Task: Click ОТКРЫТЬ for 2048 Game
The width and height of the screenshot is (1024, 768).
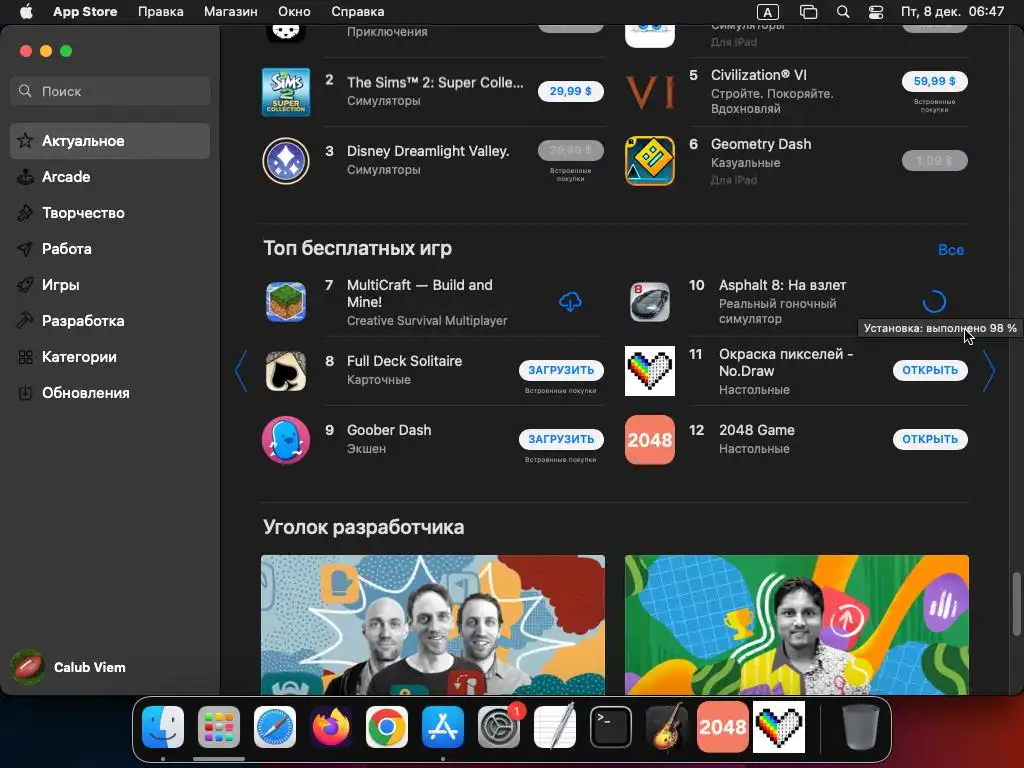Action: point(930,440)
